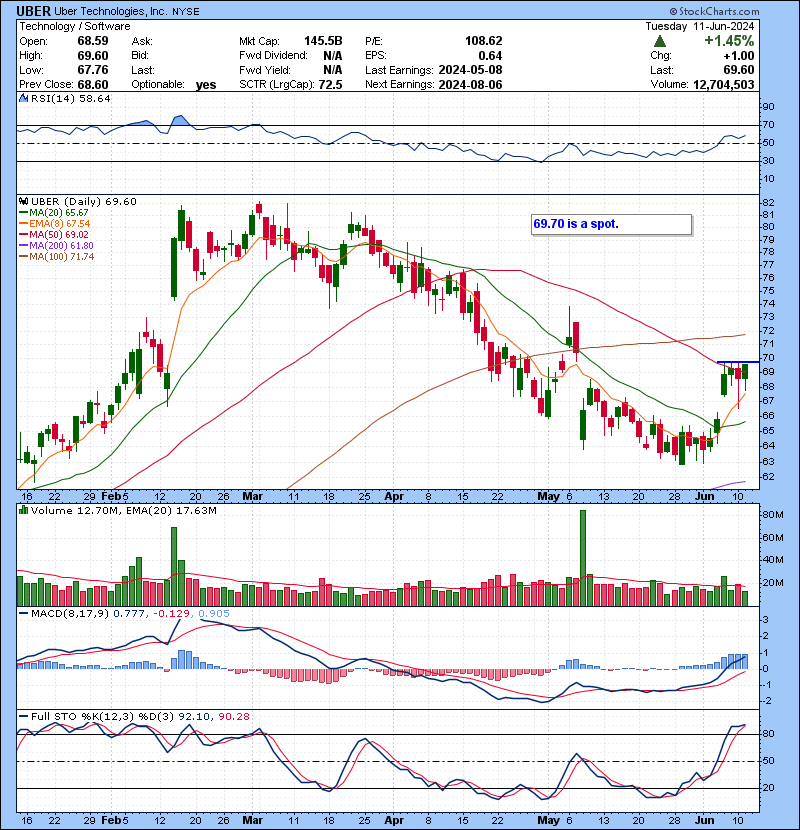Click the MACD histogram value 0.905
This screenshot has height=830, width=800.
[x=214, y=614]
